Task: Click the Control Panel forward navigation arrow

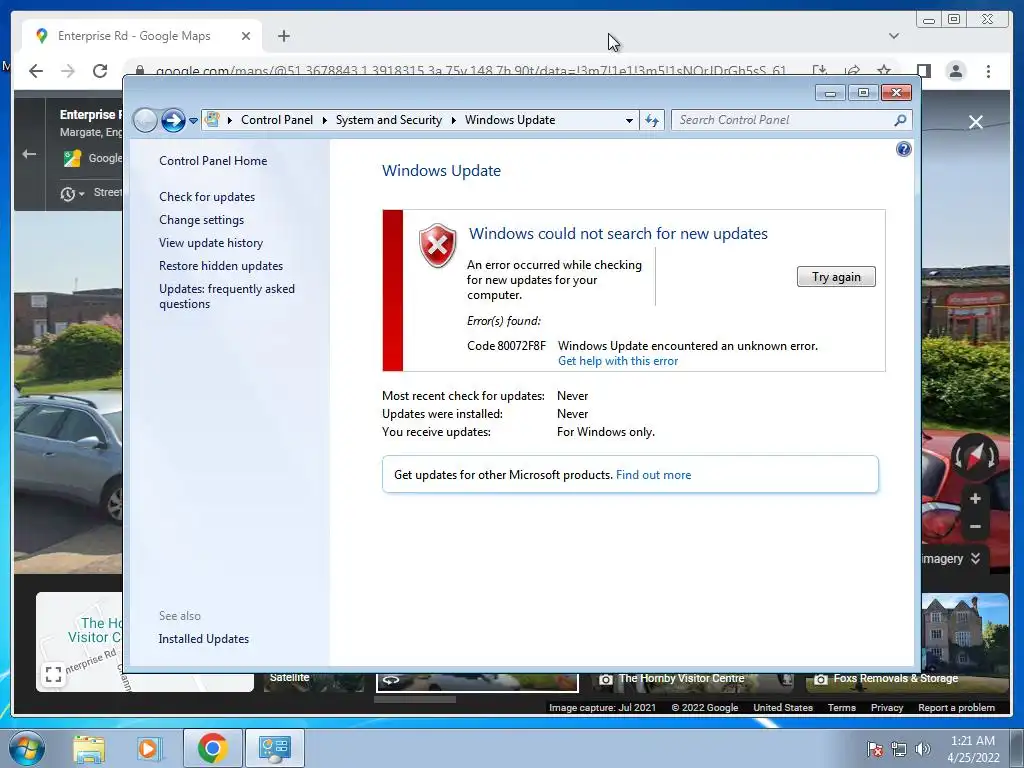Action: point(173,120)
